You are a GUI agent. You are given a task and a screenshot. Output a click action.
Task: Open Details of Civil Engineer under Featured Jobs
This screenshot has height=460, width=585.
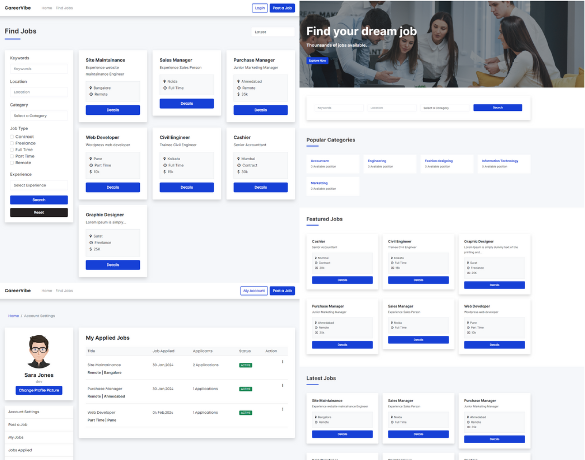click(418, 280)
